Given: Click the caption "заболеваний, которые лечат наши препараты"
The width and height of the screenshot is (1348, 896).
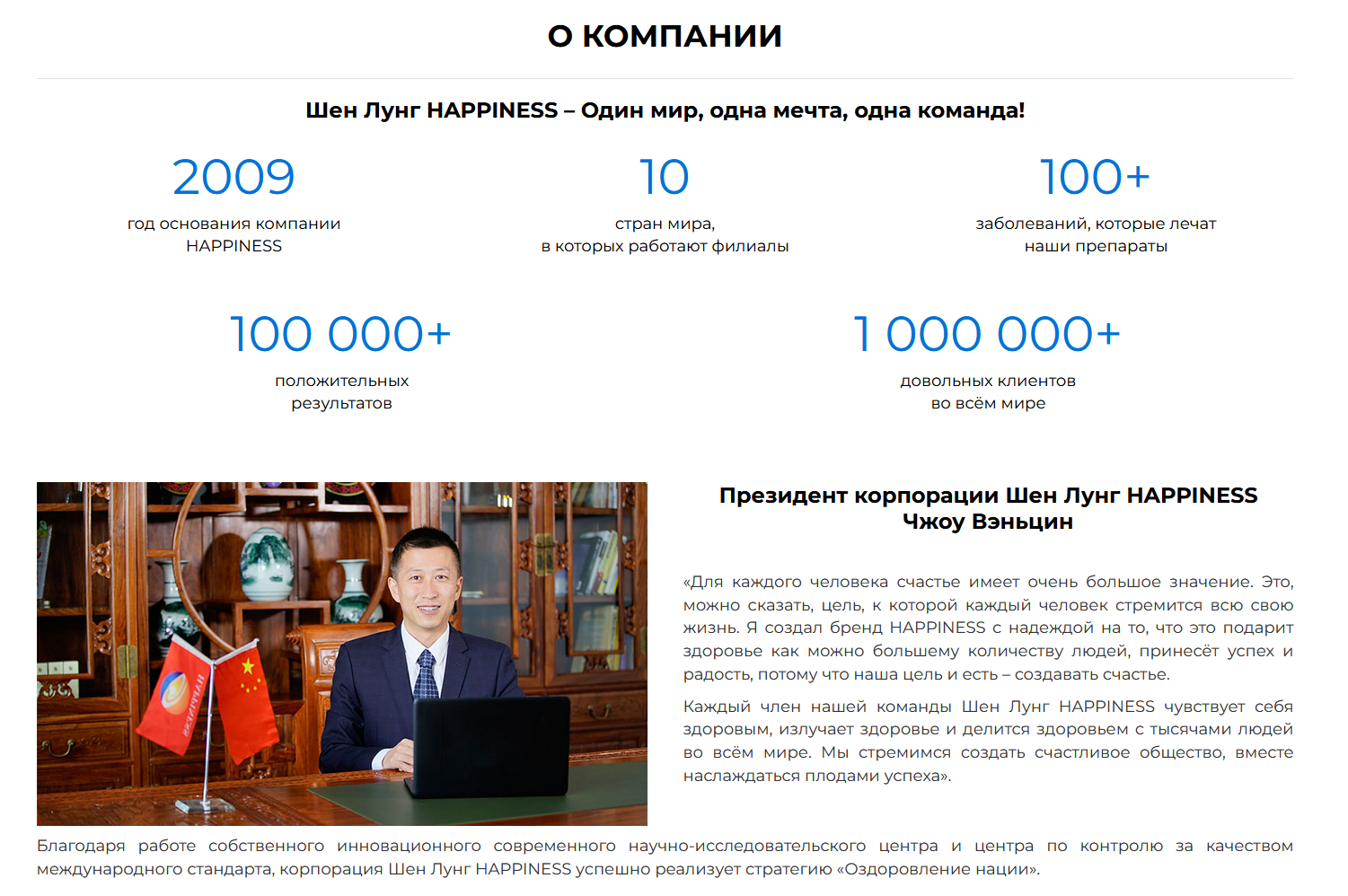Looking at the screenshot, I should click(x=1096, y=234).
